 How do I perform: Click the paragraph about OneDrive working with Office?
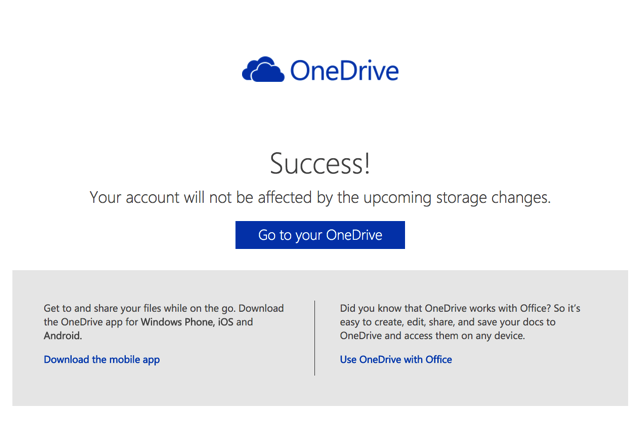[460, 322]
